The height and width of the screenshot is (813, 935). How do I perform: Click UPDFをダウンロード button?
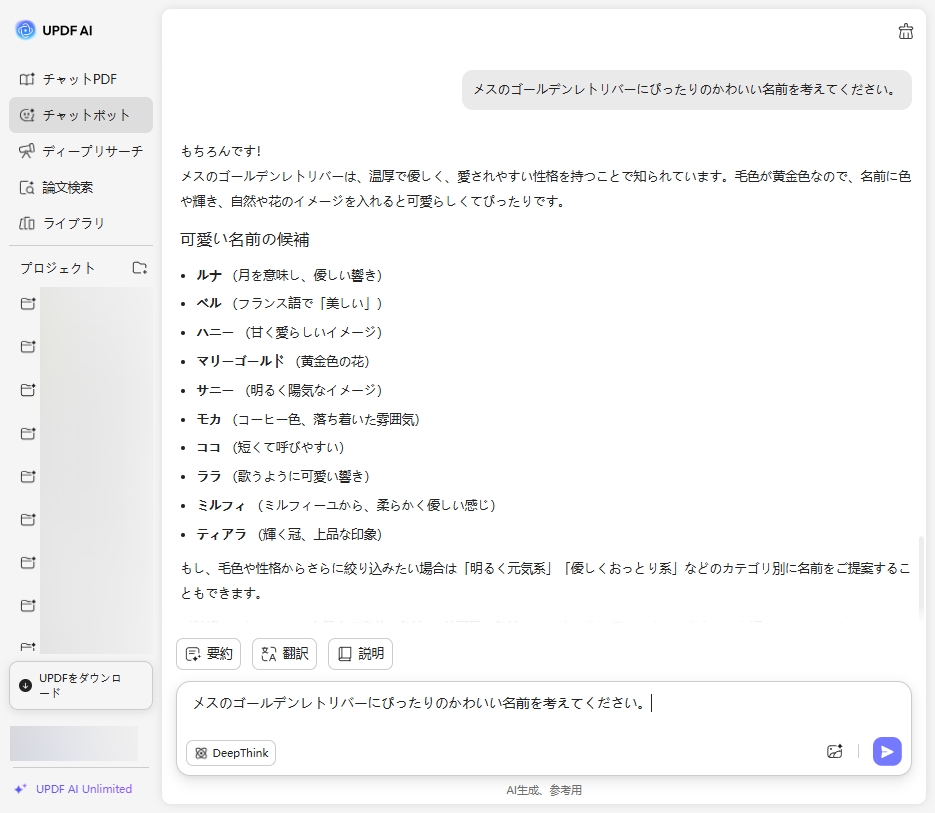point(81,685)
